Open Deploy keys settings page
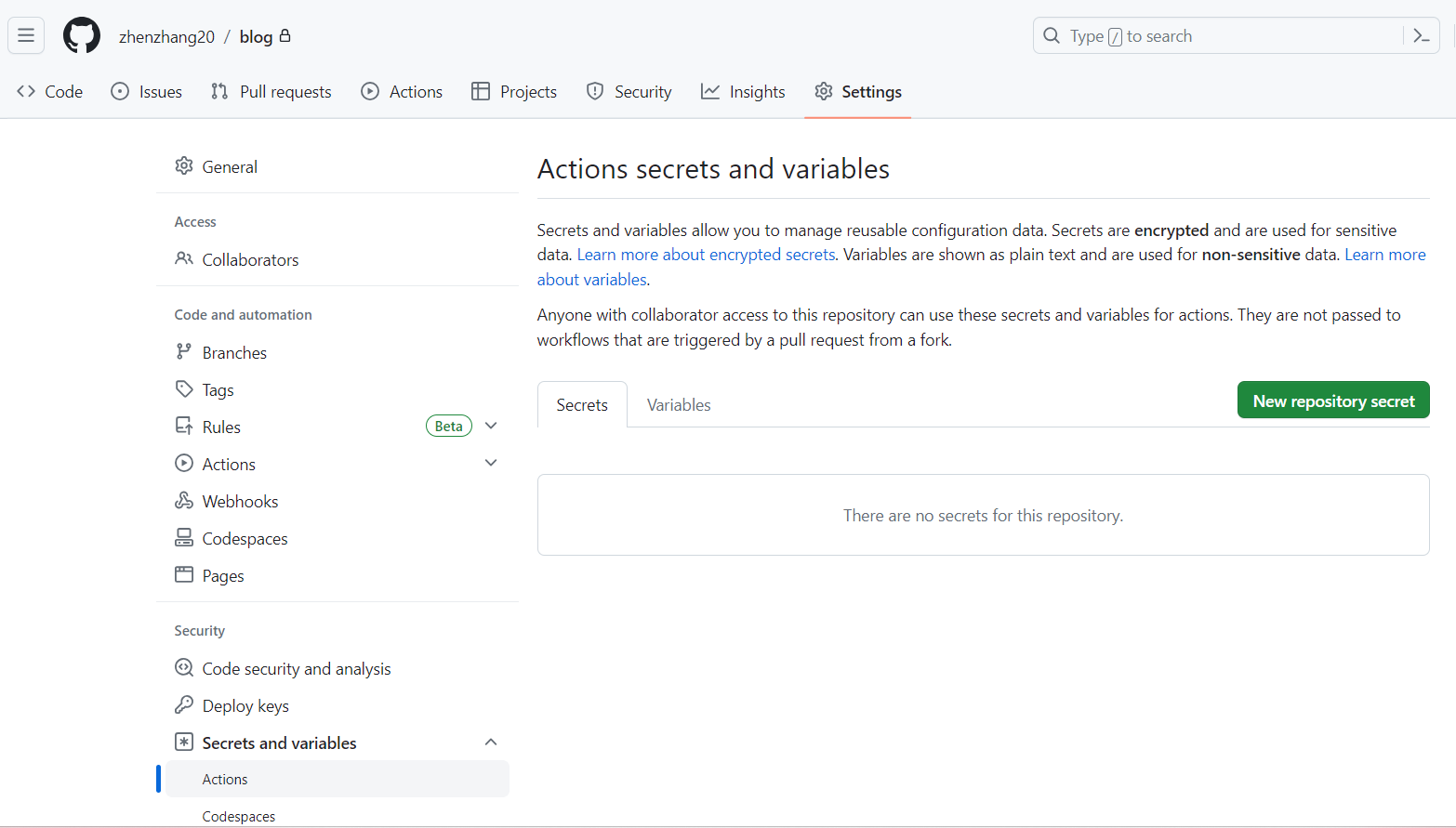The height and width of the screenshot is (828, 1456). coord(245,705)
